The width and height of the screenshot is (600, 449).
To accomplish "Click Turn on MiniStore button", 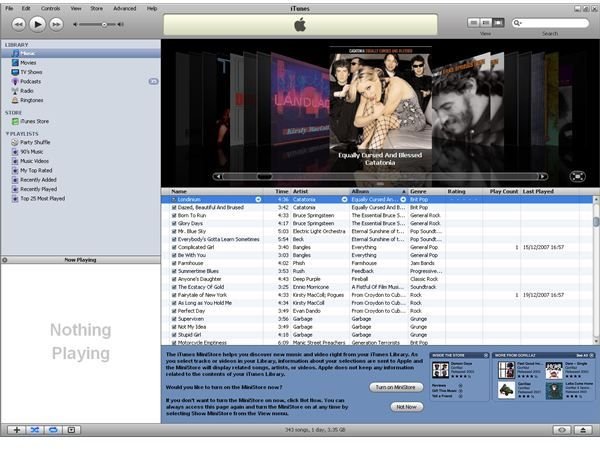I will pos(396,387).
